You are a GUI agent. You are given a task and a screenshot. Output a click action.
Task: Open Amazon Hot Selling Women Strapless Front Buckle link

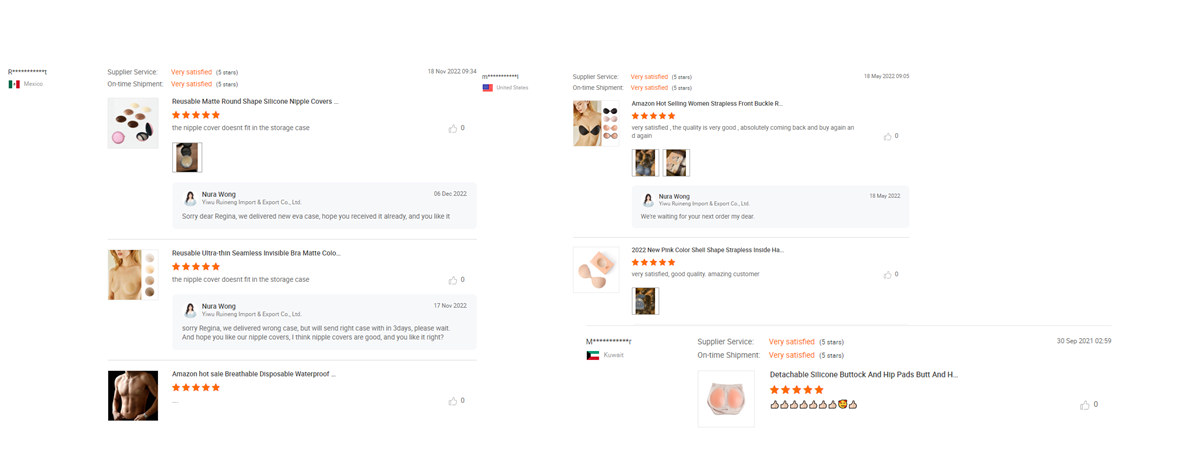(x=707, y=103)
